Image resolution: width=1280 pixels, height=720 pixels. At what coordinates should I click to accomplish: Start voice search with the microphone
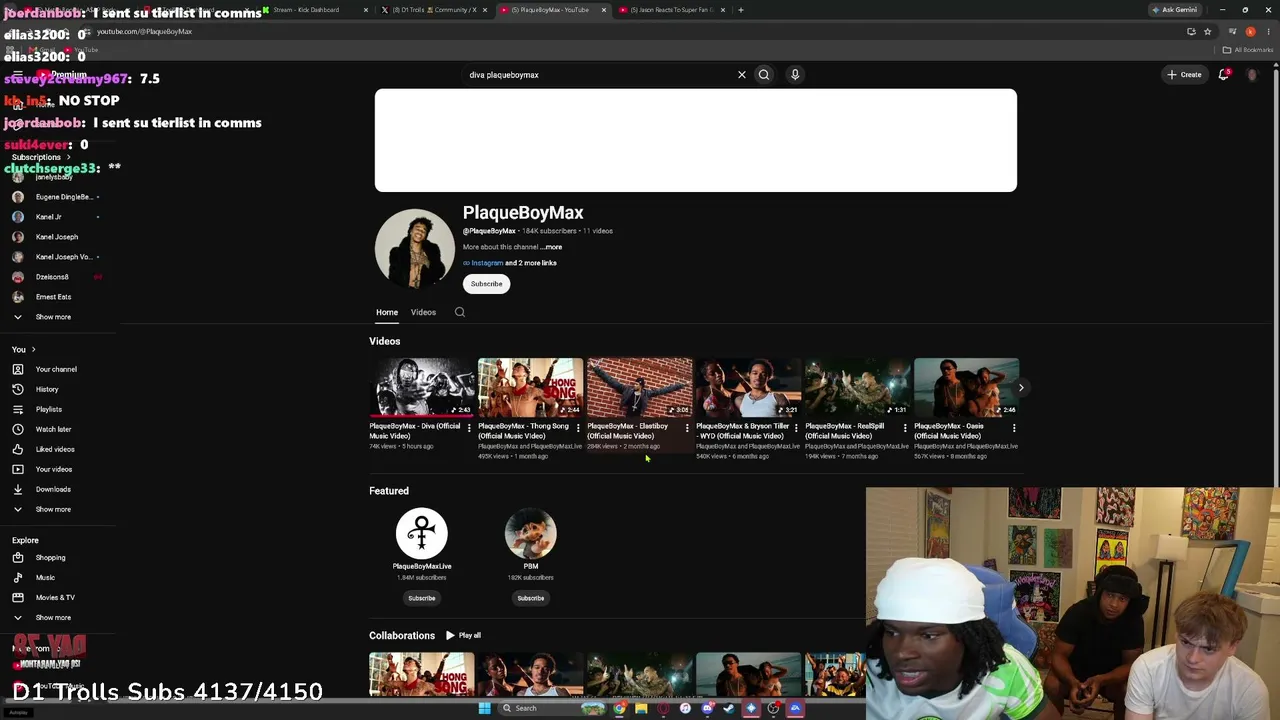click(795, 74)
